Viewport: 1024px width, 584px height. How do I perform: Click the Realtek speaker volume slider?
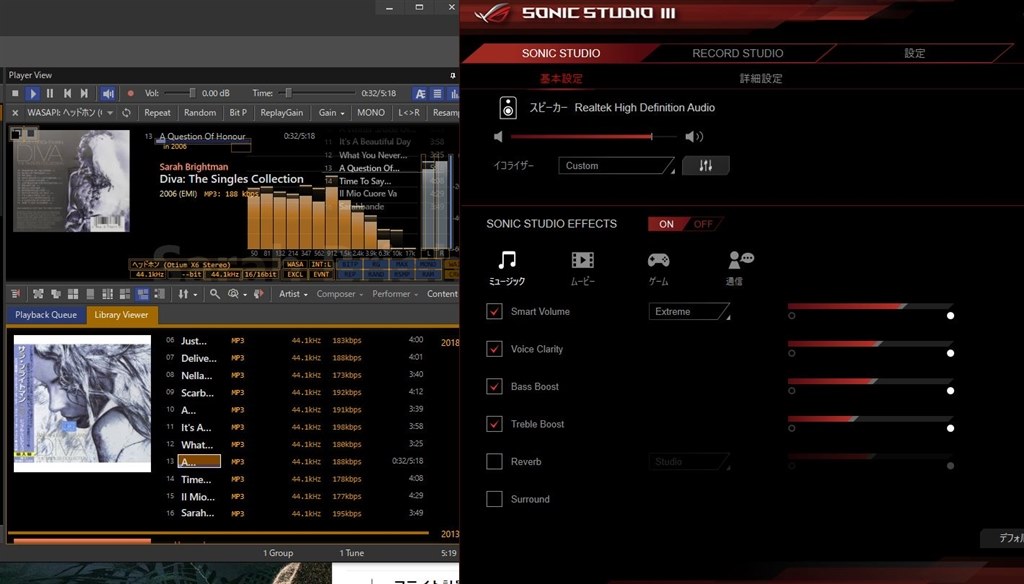pos(593,137)
